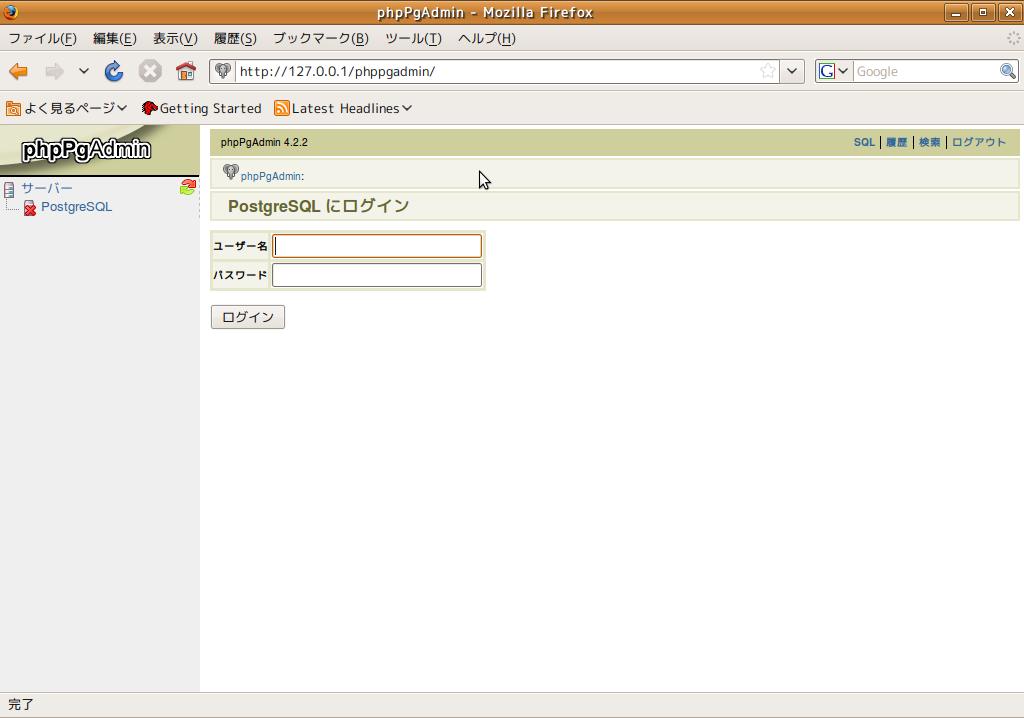Focus the パスワード input field

pyautogui.click(x=377, y=275)
